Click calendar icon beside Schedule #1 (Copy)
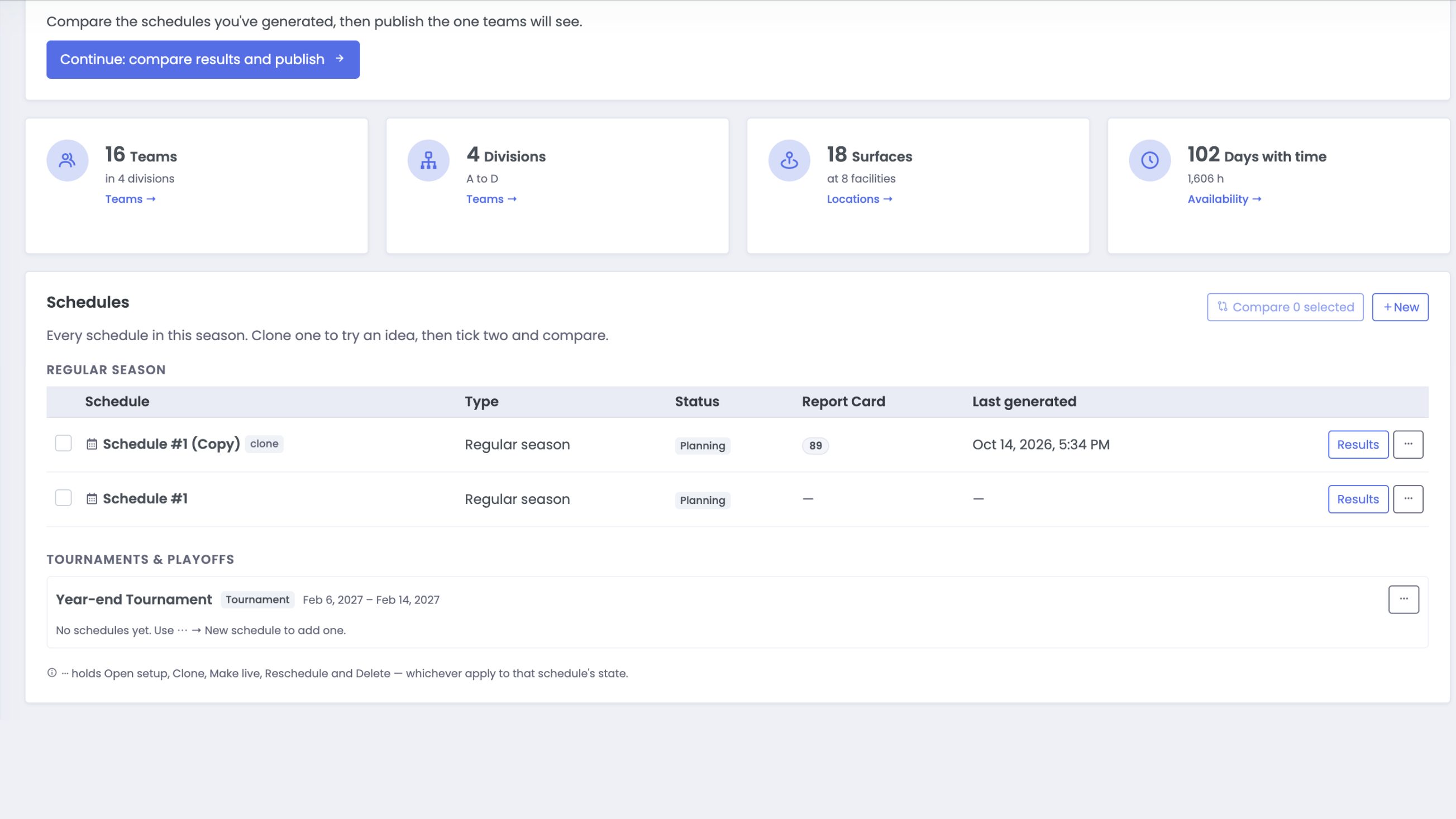This screenshot has width=1456, height=819. coord(92,444)
